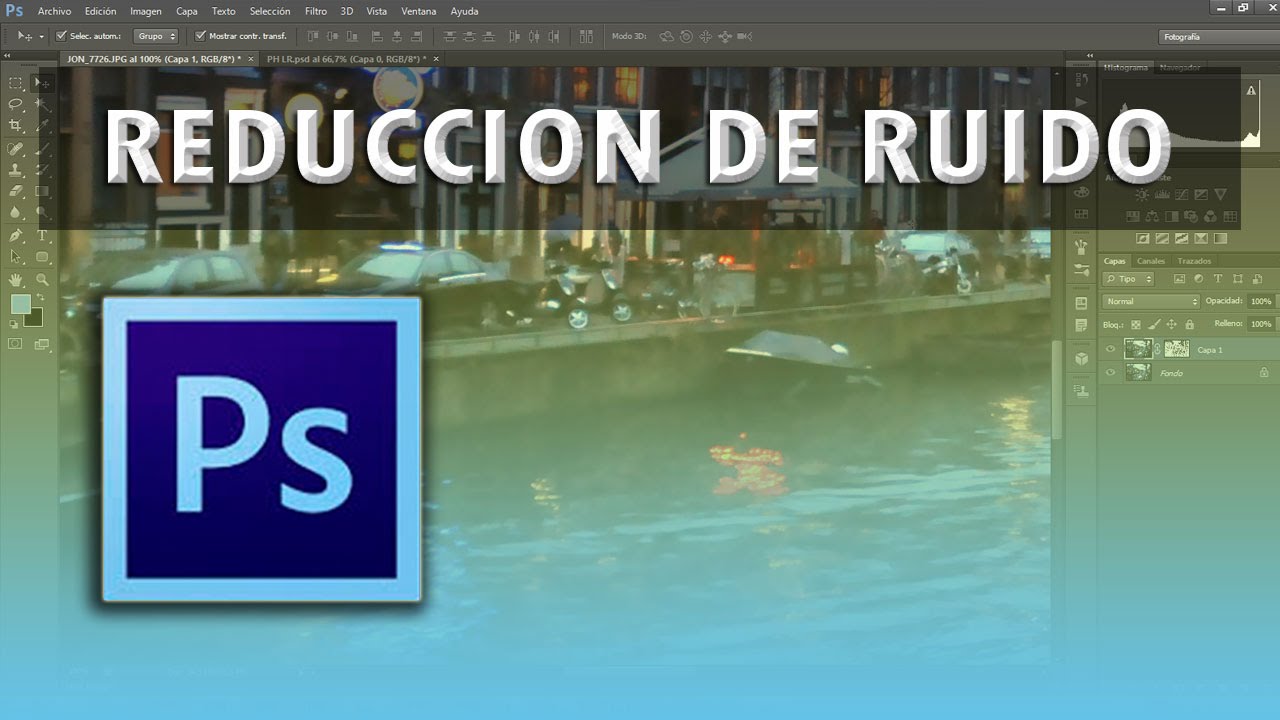Image resolution: width=1280 pixels, height=720 pixels.
Task: Select the foreground color swatch
Action: point(20,305)
